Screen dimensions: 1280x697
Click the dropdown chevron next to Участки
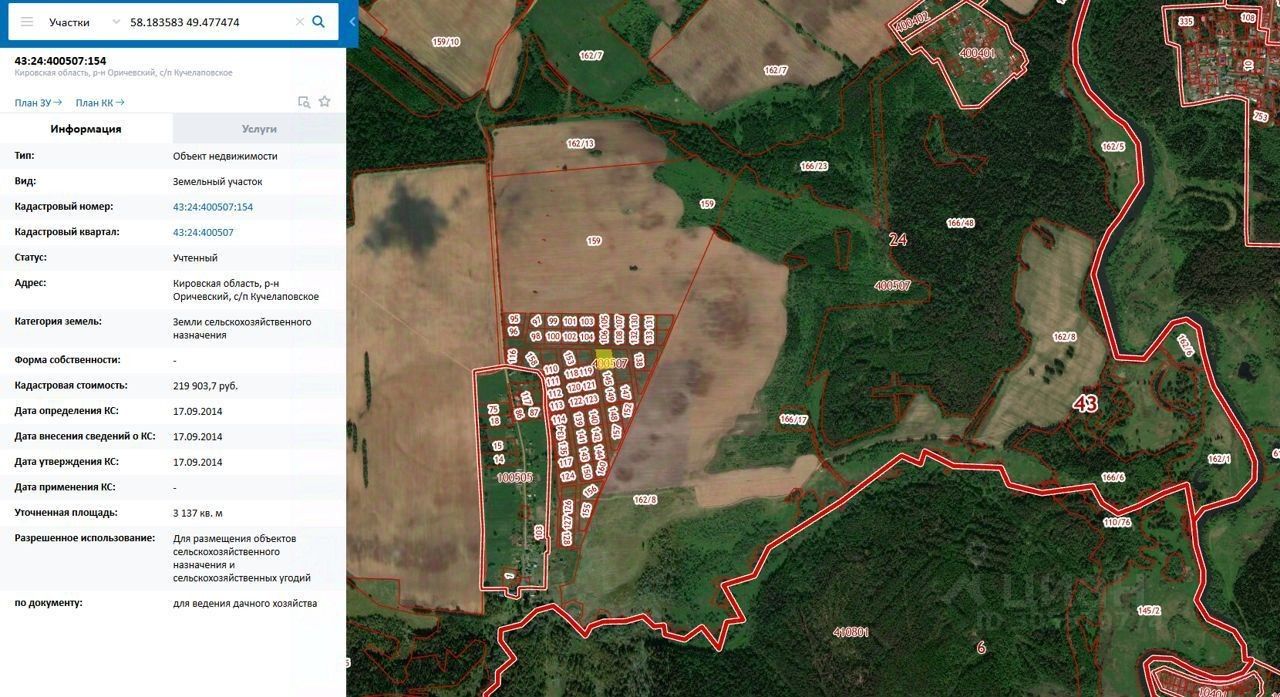point(116,21)
